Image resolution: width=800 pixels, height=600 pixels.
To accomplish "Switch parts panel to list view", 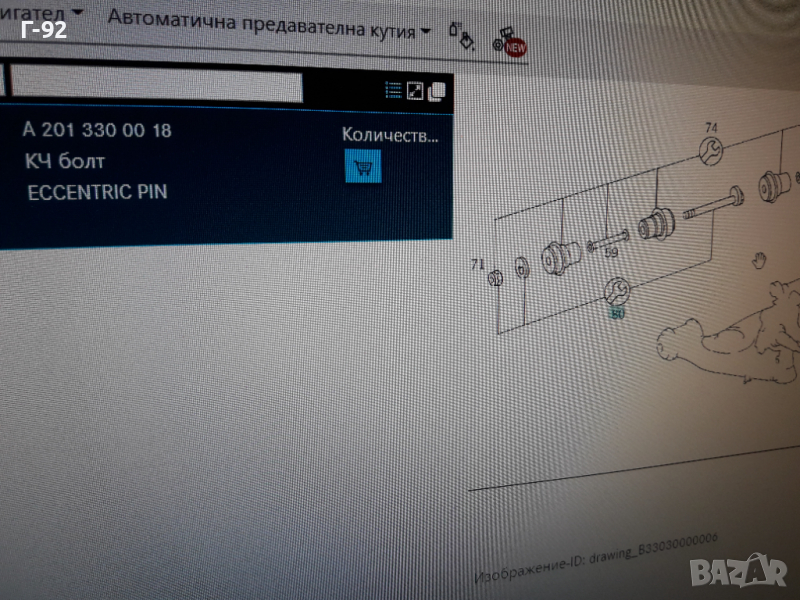I will (394, 90).
